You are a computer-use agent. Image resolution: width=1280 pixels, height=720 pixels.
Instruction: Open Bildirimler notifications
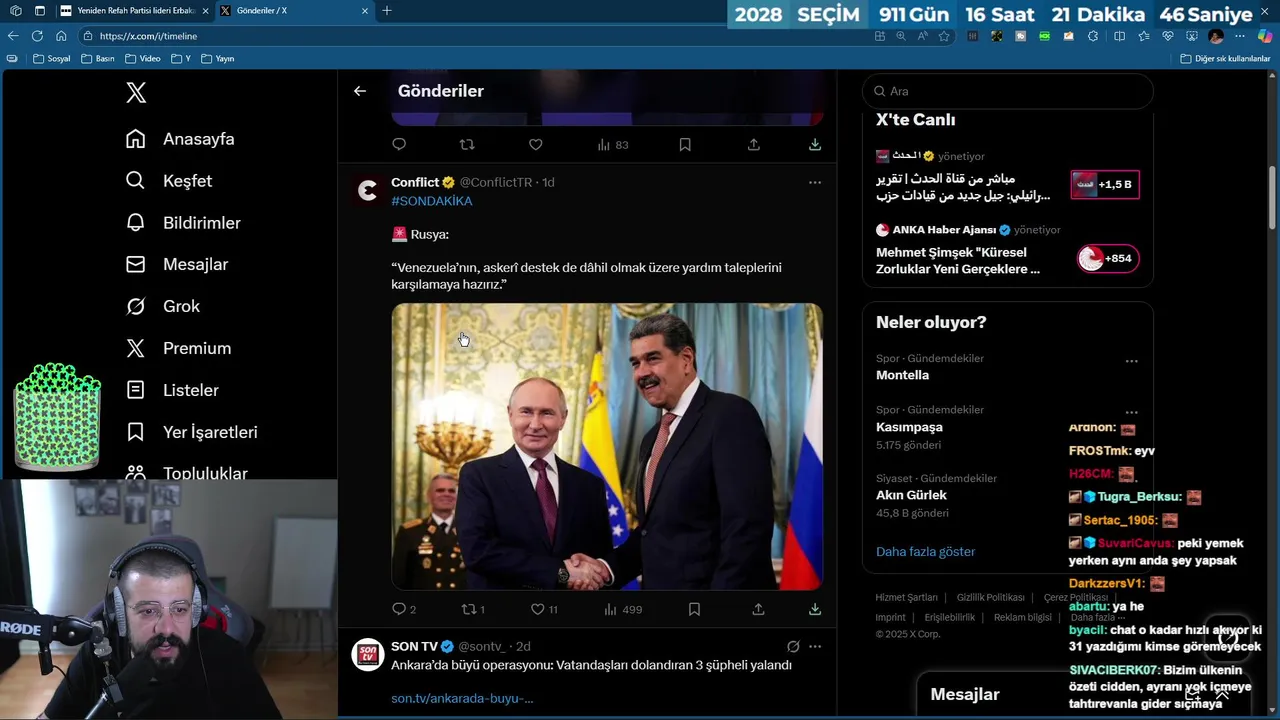pyautogui.click(x=183, y=223)
